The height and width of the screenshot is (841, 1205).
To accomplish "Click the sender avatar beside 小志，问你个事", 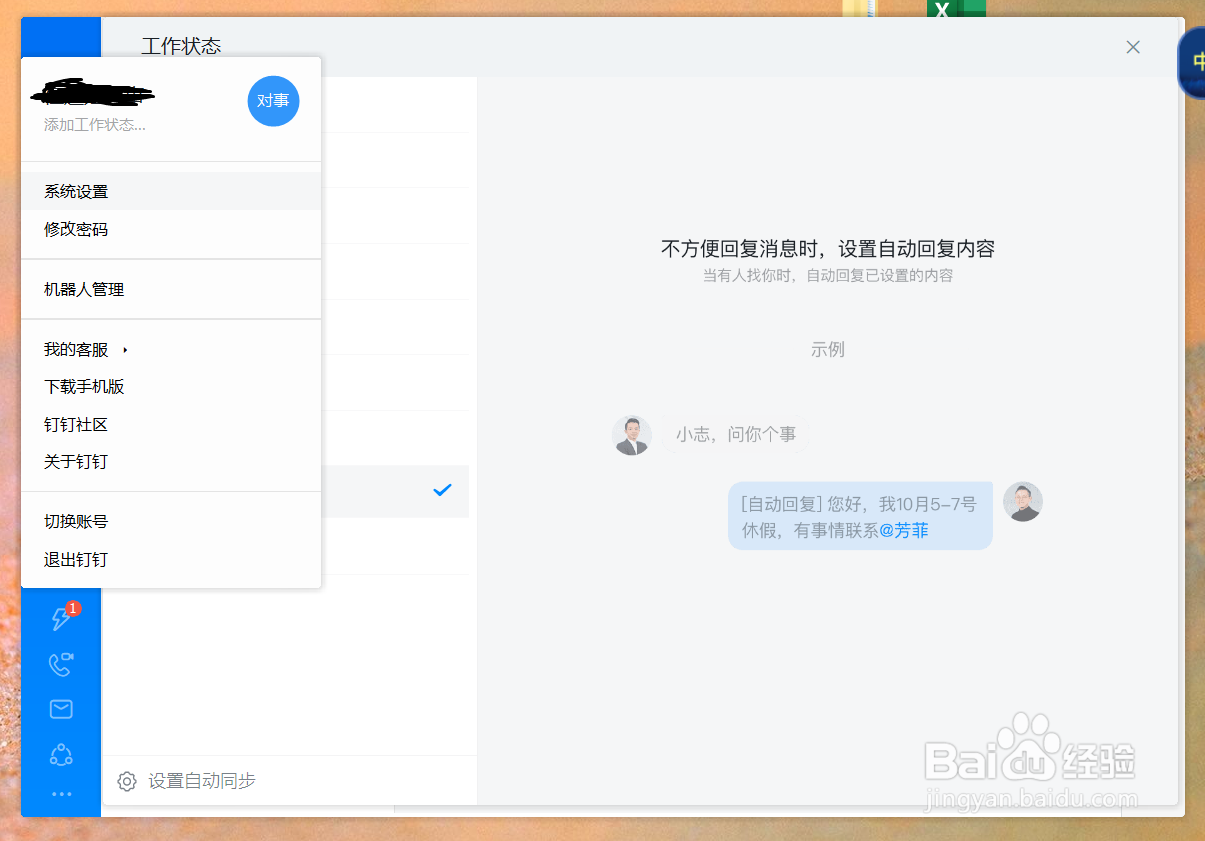I will (x=632, y=436).
